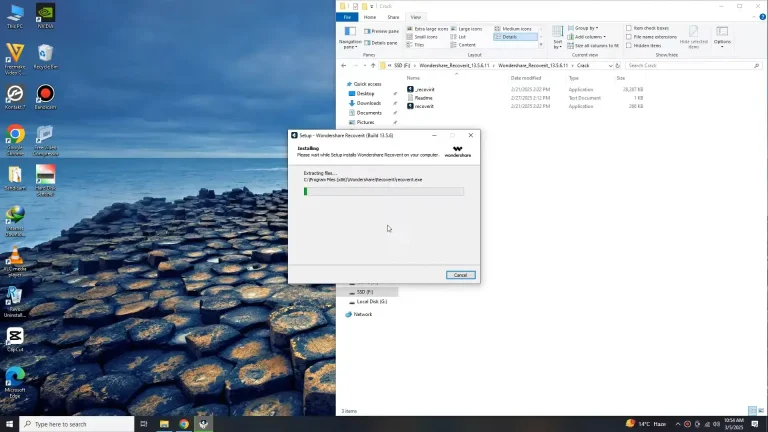The image size is (768, 432).
Task: Select the Revo Uninstaller desktop icon
Action: (15, 302)
